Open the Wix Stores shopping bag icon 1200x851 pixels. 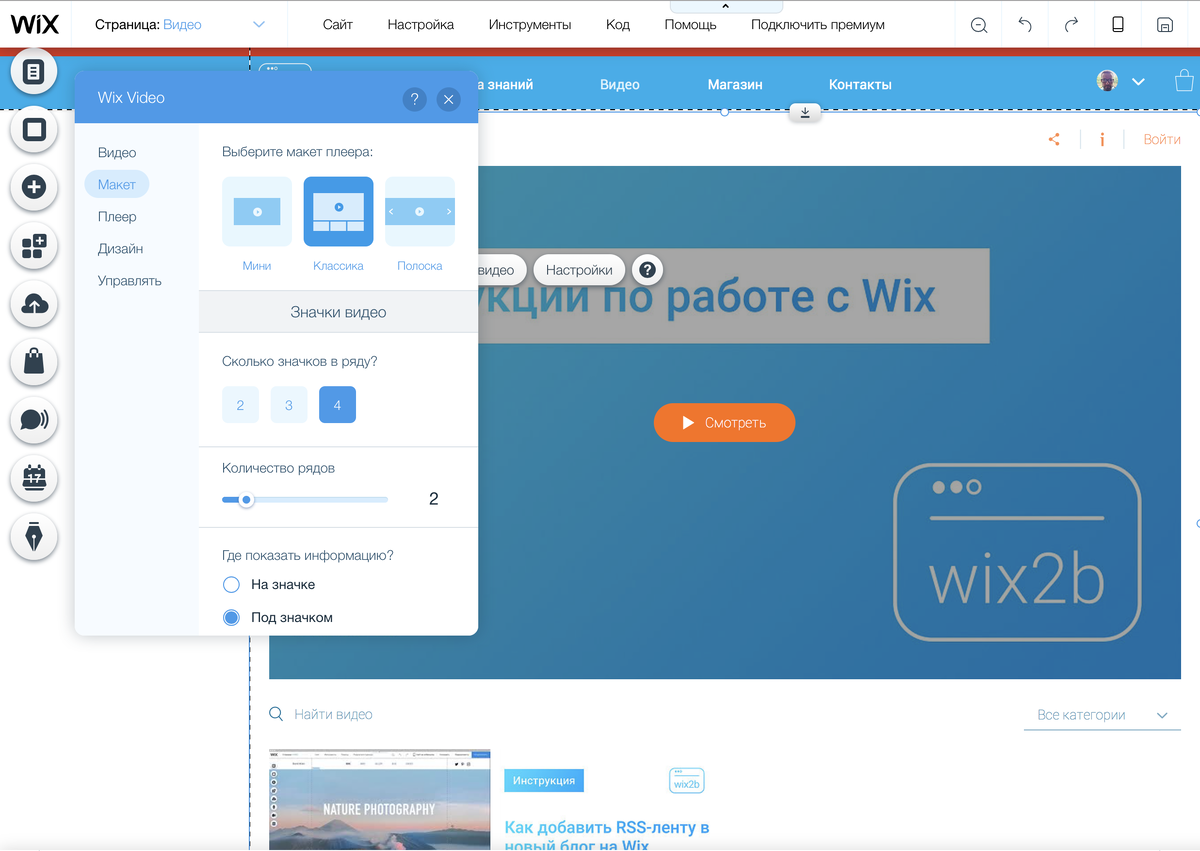pos(34,362)
